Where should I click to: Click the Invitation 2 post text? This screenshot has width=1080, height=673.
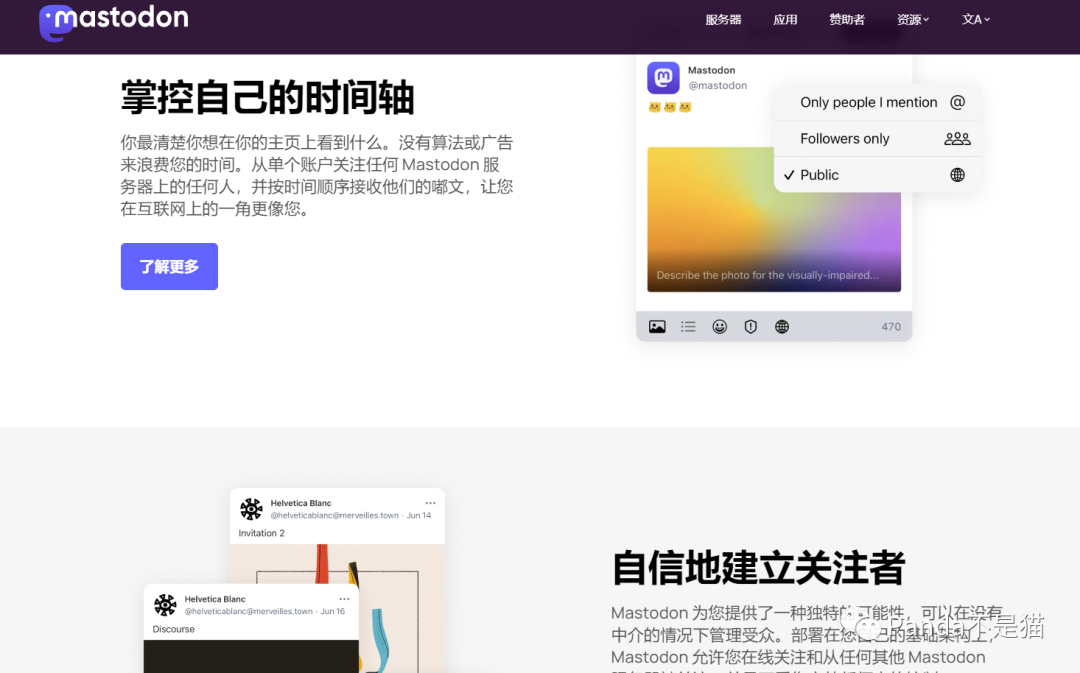tap(262, 533)
